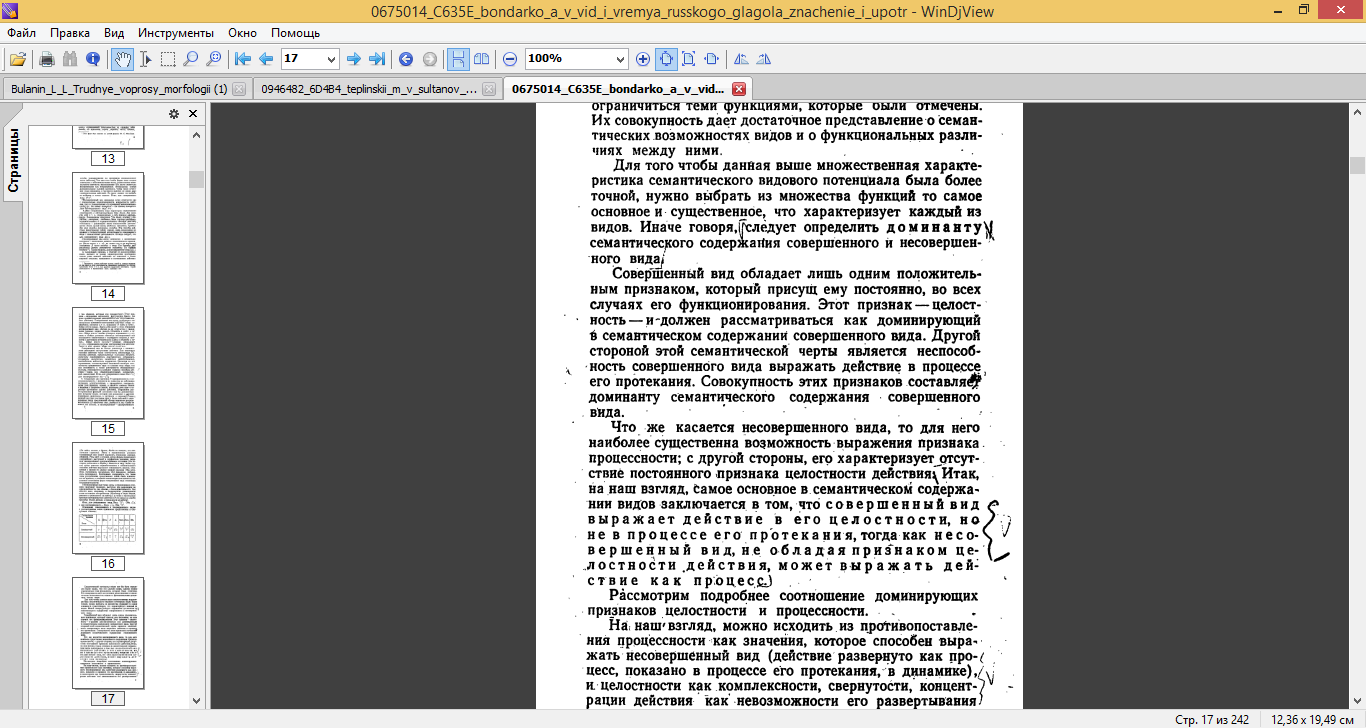The image size is (1366, 728).
Task: Fit the page in window
Action: tap(689, 59)
